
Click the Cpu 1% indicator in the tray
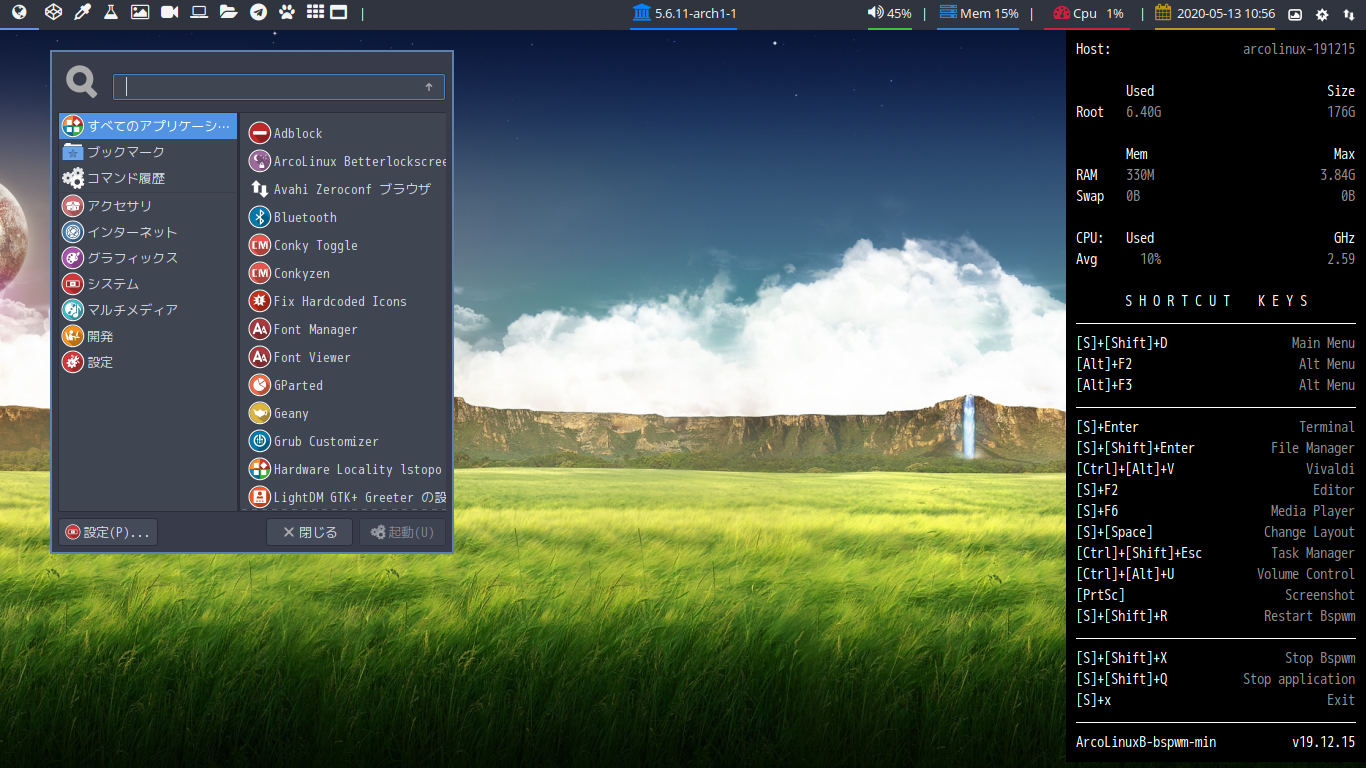pos(1088,13)
